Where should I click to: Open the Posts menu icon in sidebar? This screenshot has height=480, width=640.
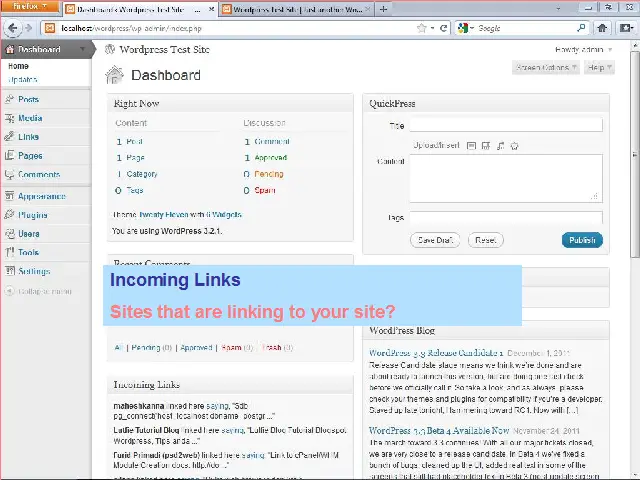pos(9,99)
